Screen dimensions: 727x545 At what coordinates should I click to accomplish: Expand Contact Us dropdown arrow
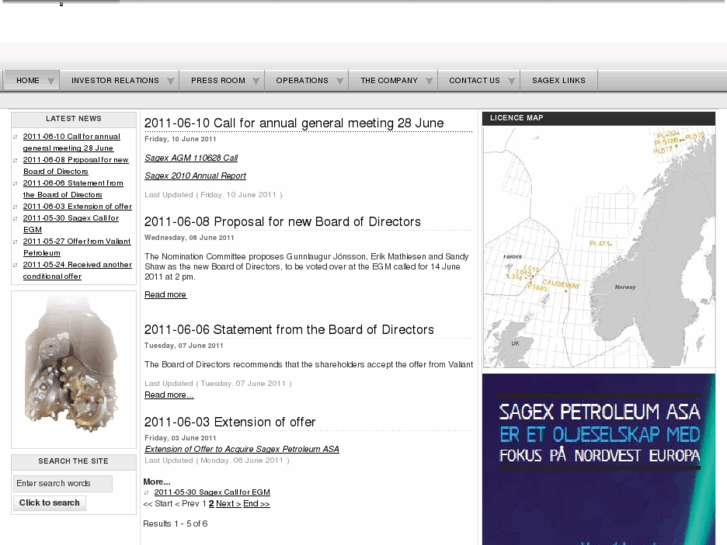(511, 81)
